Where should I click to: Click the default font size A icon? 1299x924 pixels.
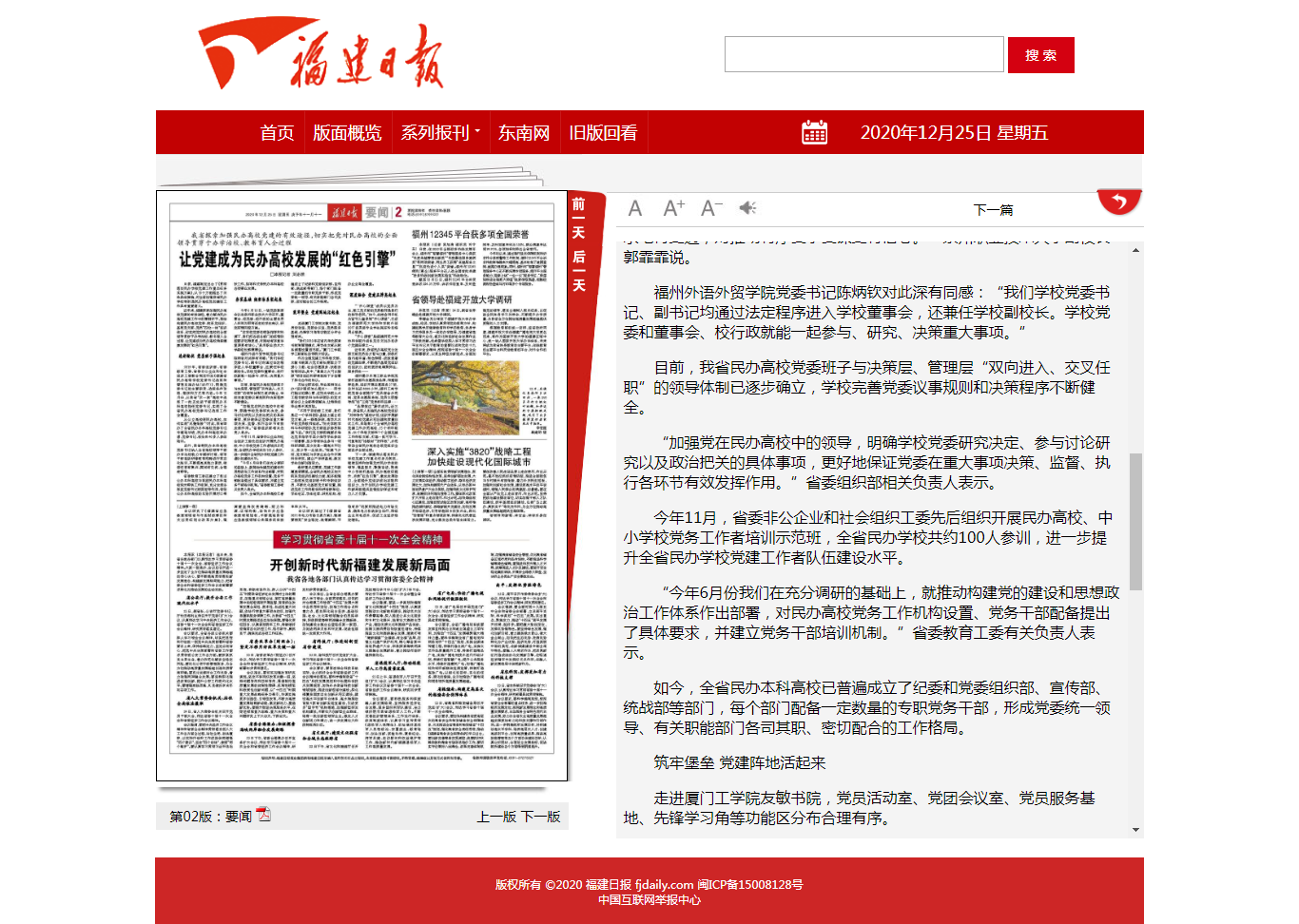[x=635, y=208]
